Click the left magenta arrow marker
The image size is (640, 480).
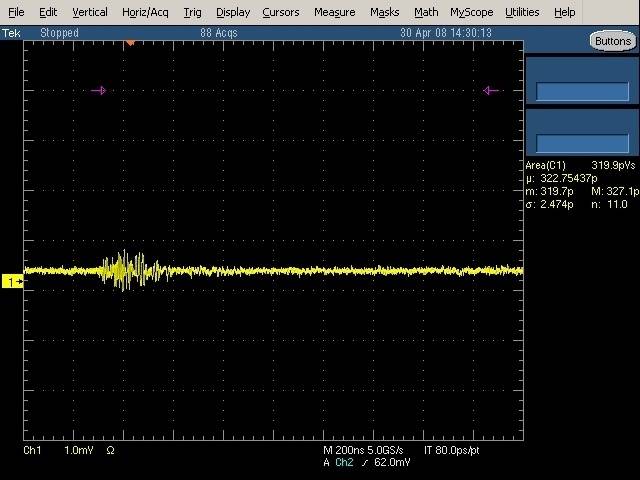point(98,91)
